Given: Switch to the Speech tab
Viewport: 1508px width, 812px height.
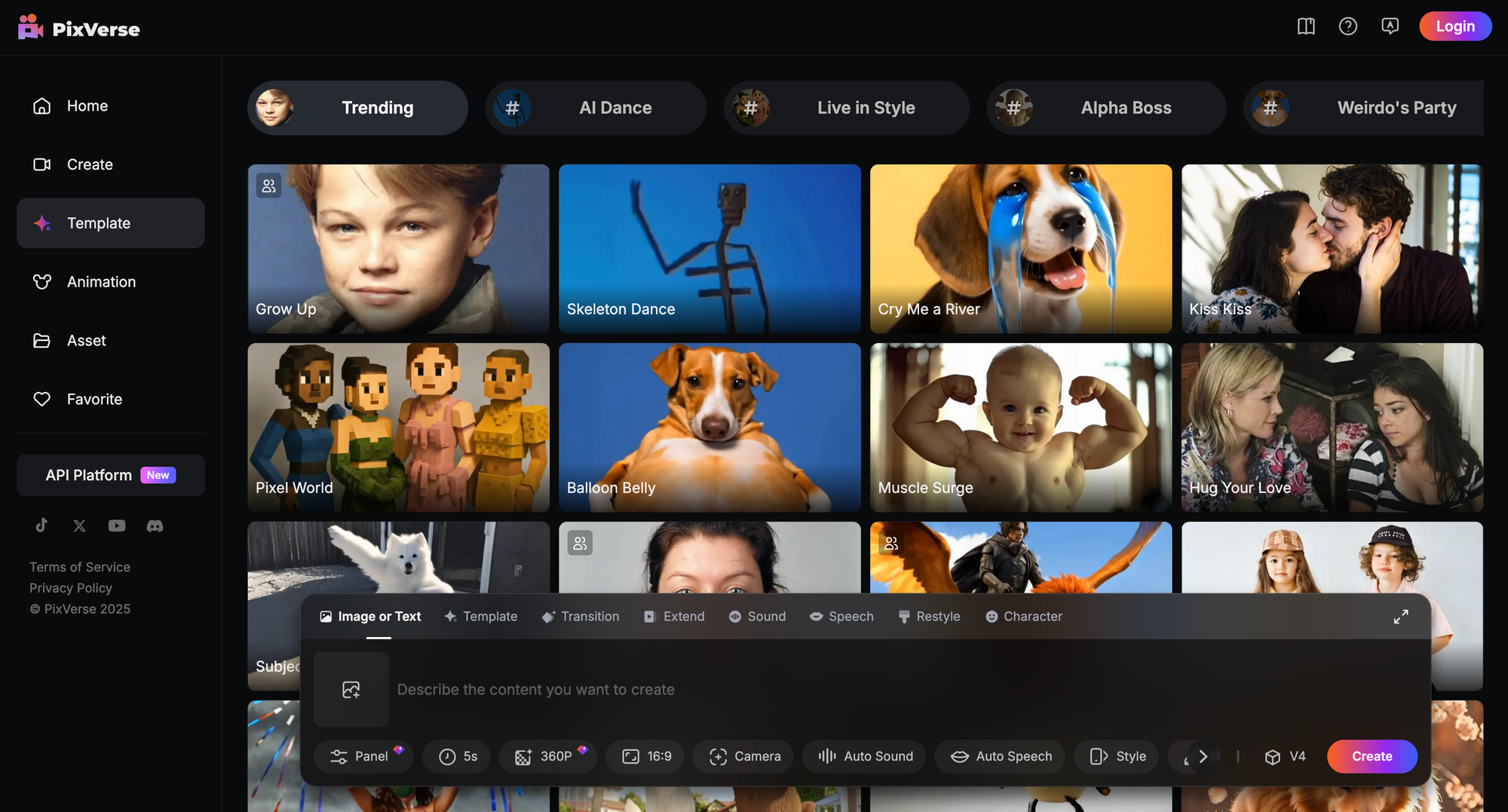Looking at the screenshot, I should click(841, 617).
